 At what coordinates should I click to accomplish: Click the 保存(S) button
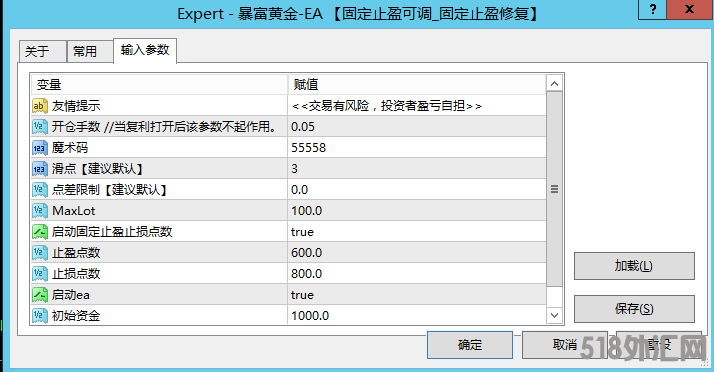tap(634, 309)
